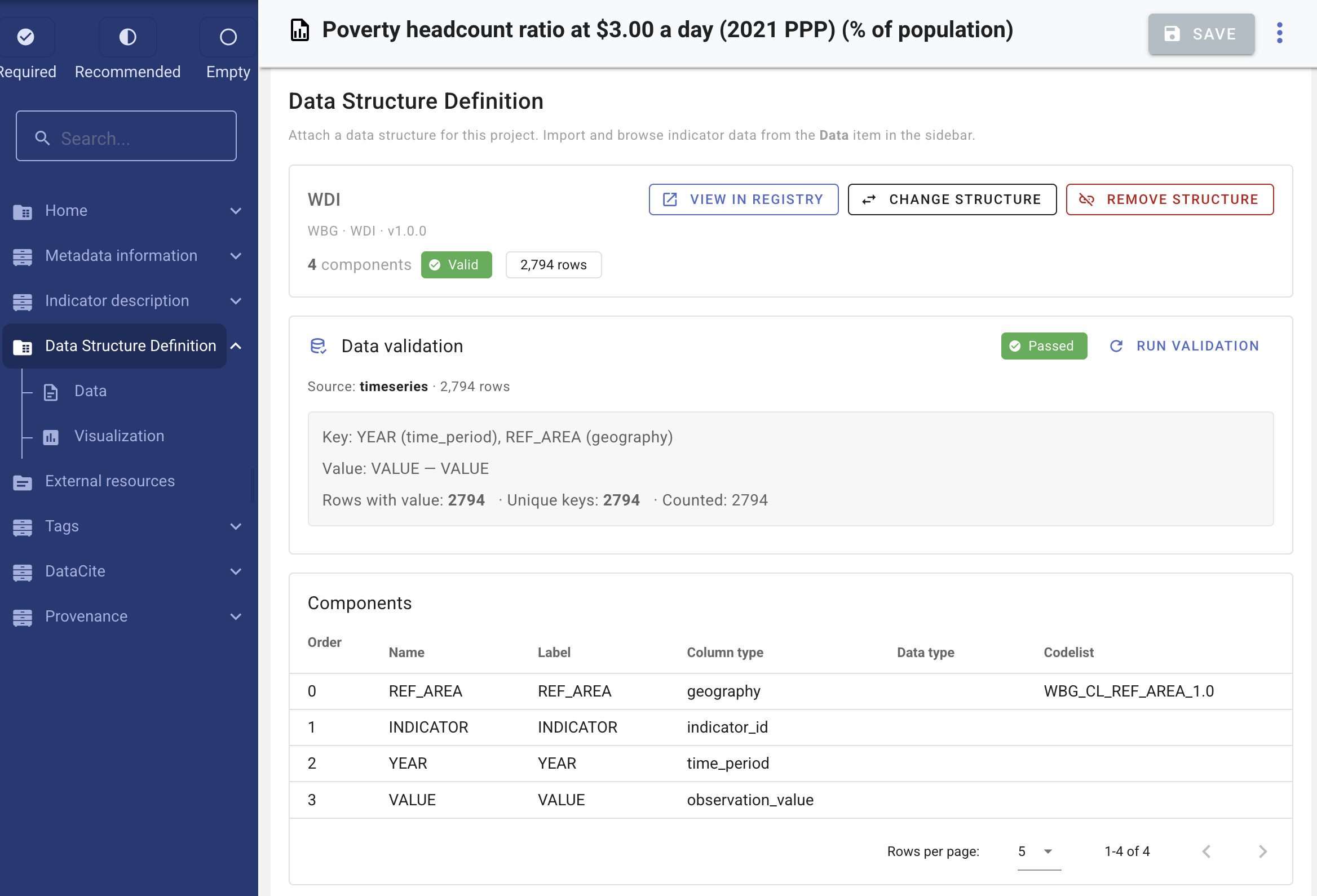Expand Indicator description chevron
This screenshot has width=1317, height=896.
(236, 301)
